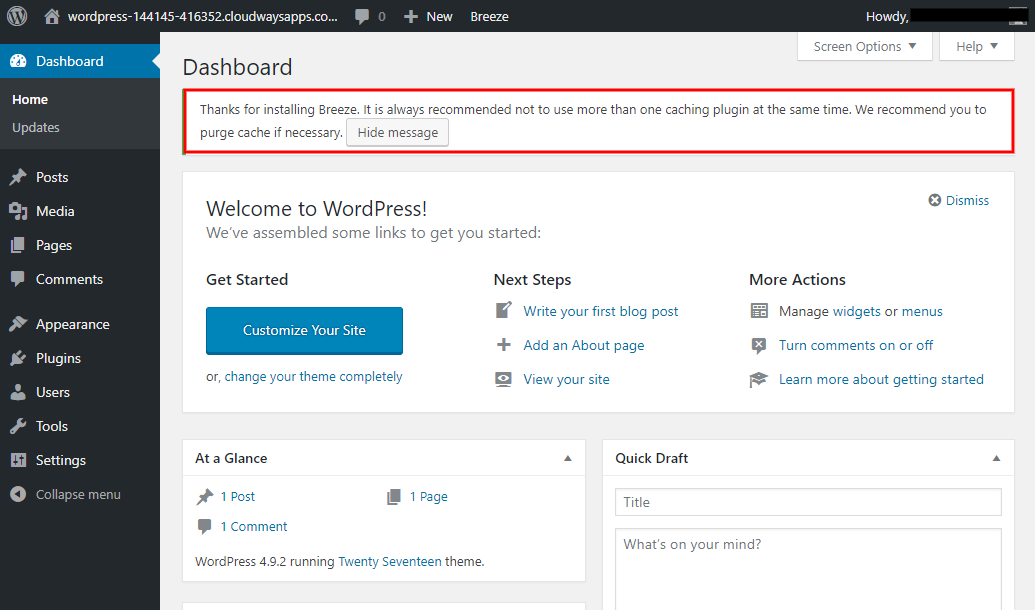The height and width of the screenshot is (610, 1035).
Task: Click the Dismiss circled X icon
Action: pos(935,200)
